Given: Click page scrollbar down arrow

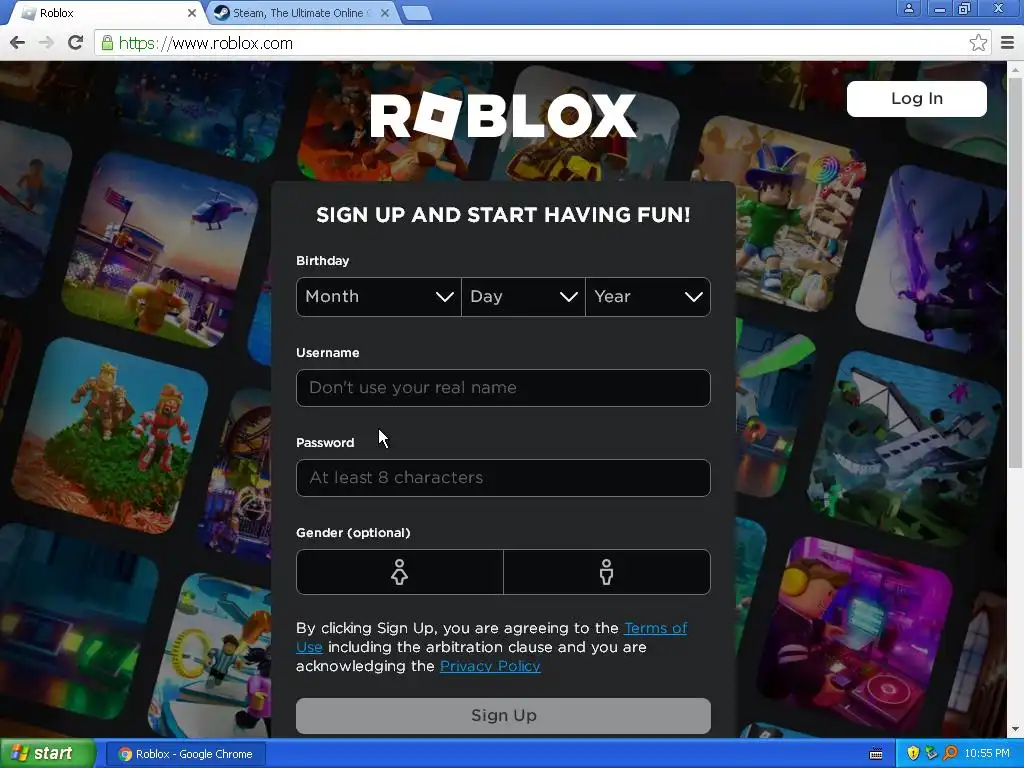Looking at the screenshot, I should point(1015,729).
